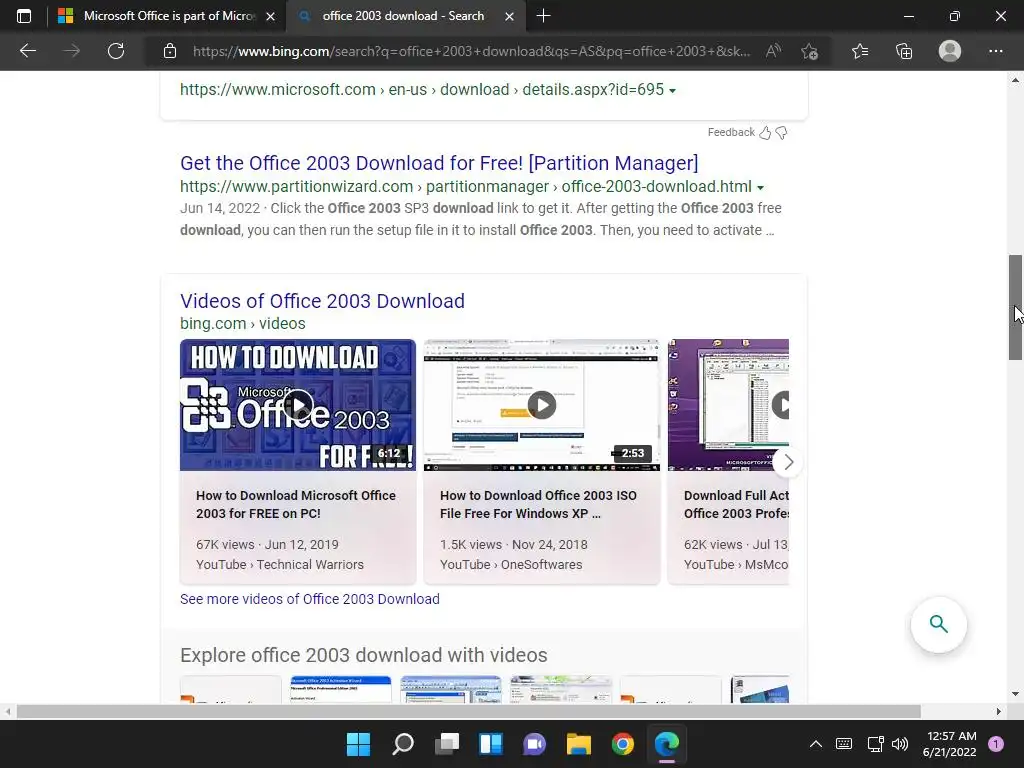1024x768 pixels.
Task: Click the vertical scrollbar thumb
Action: [1015, 307]
